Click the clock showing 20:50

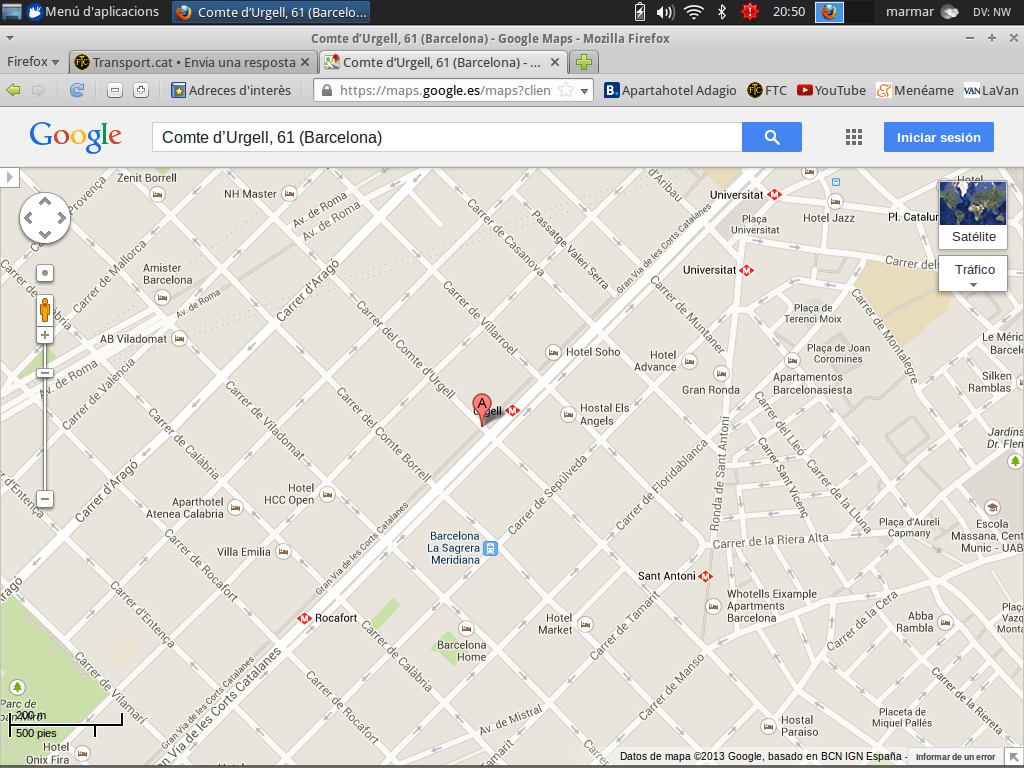click(789, 12)
